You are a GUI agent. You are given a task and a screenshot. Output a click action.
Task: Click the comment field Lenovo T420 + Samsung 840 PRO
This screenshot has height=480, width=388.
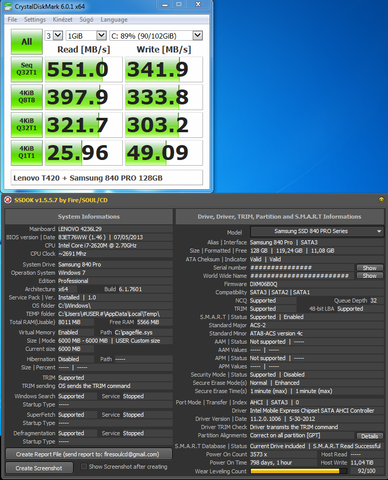tap(107, 178)
